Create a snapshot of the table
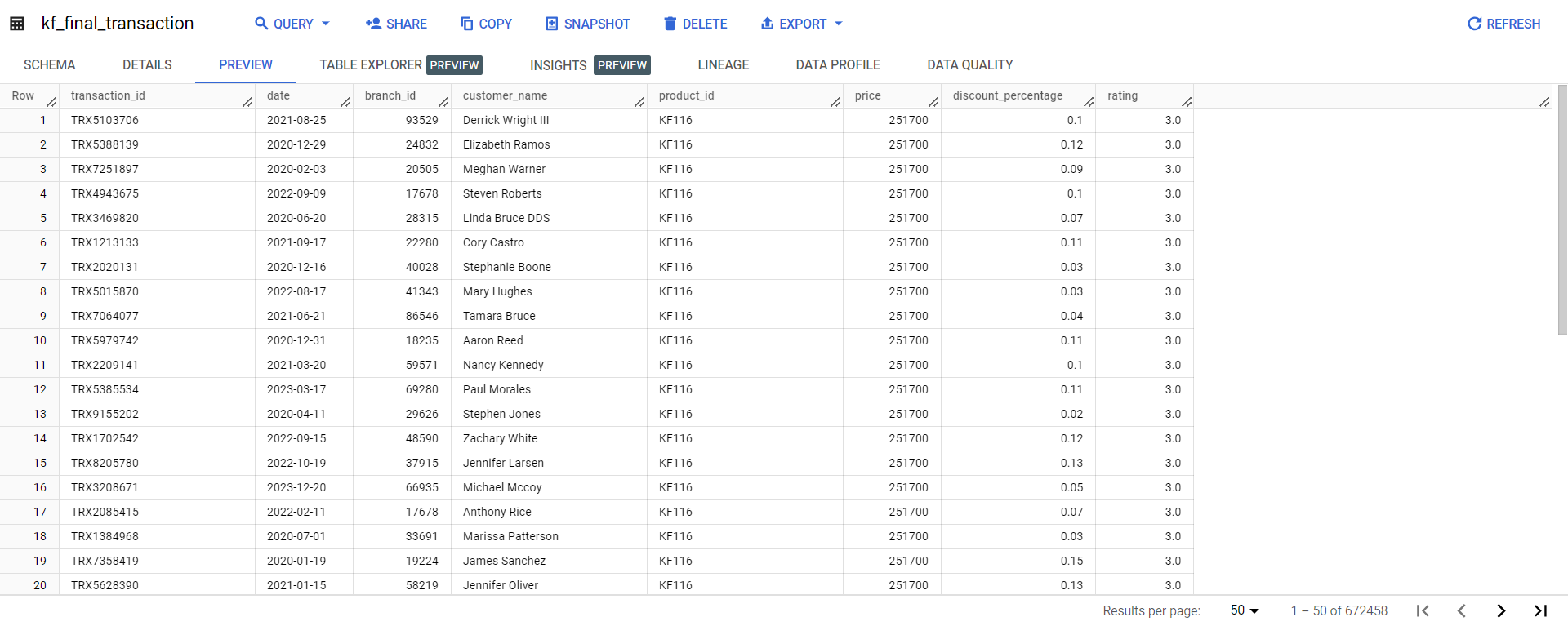Screen dimensions: 1568x626 [588, 24]
